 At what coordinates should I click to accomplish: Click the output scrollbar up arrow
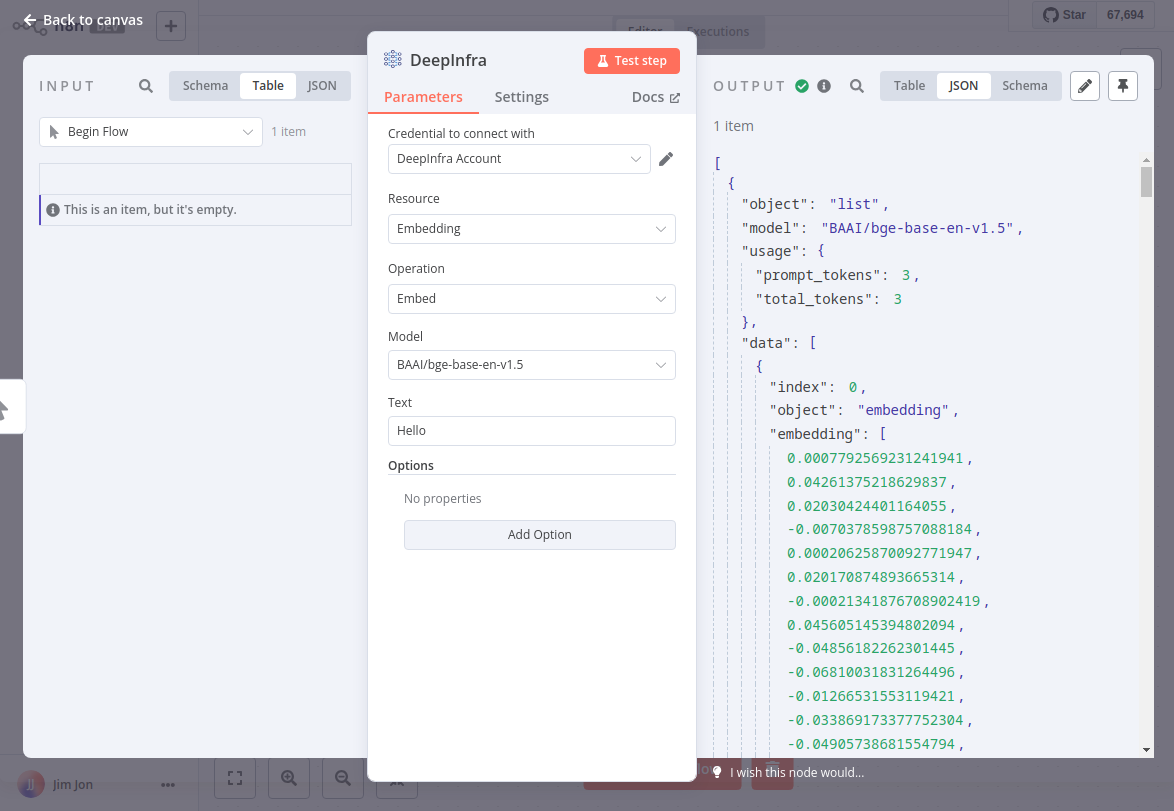1146,160
